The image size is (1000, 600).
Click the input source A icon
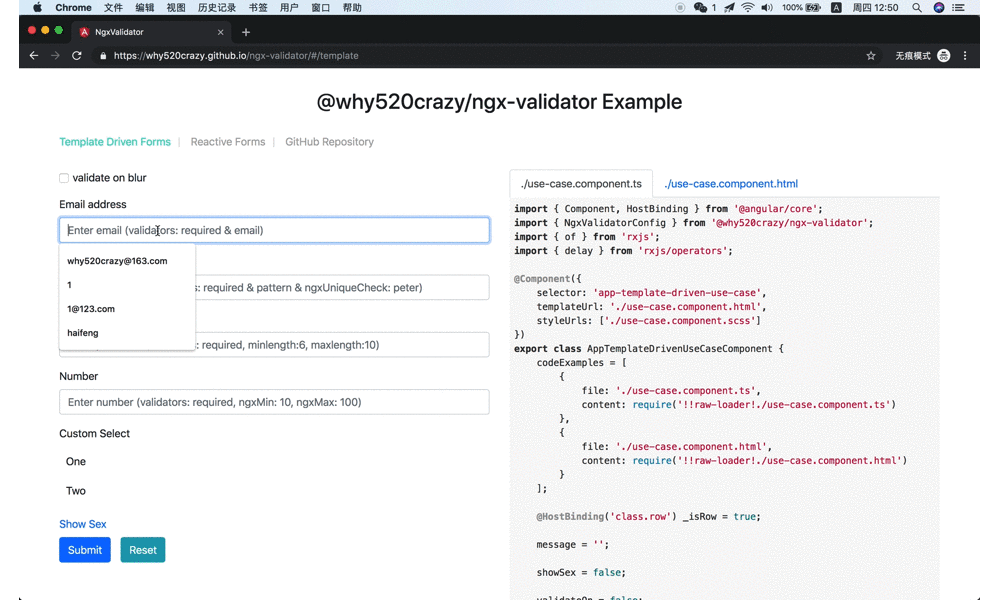pyautogui.click(x=836, y=8)
